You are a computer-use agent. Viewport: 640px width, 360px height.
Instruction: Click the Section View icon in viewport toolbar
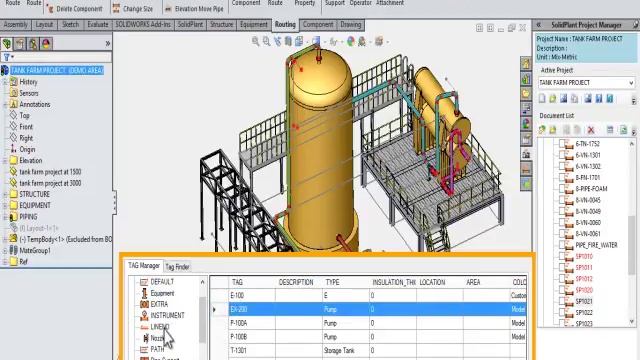(x=289, y=41)
